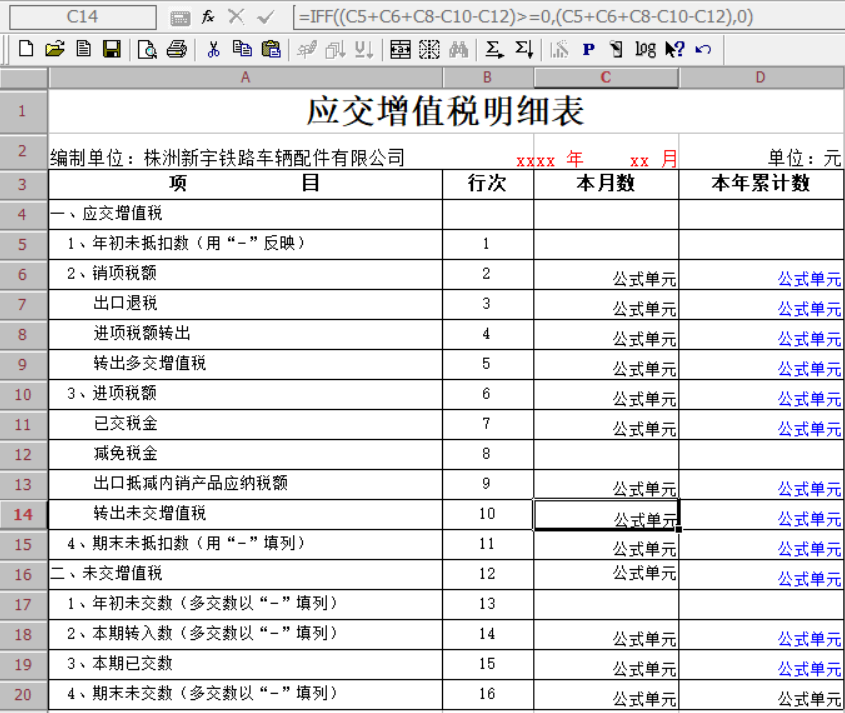Select row 14 header

click(23, 515)
